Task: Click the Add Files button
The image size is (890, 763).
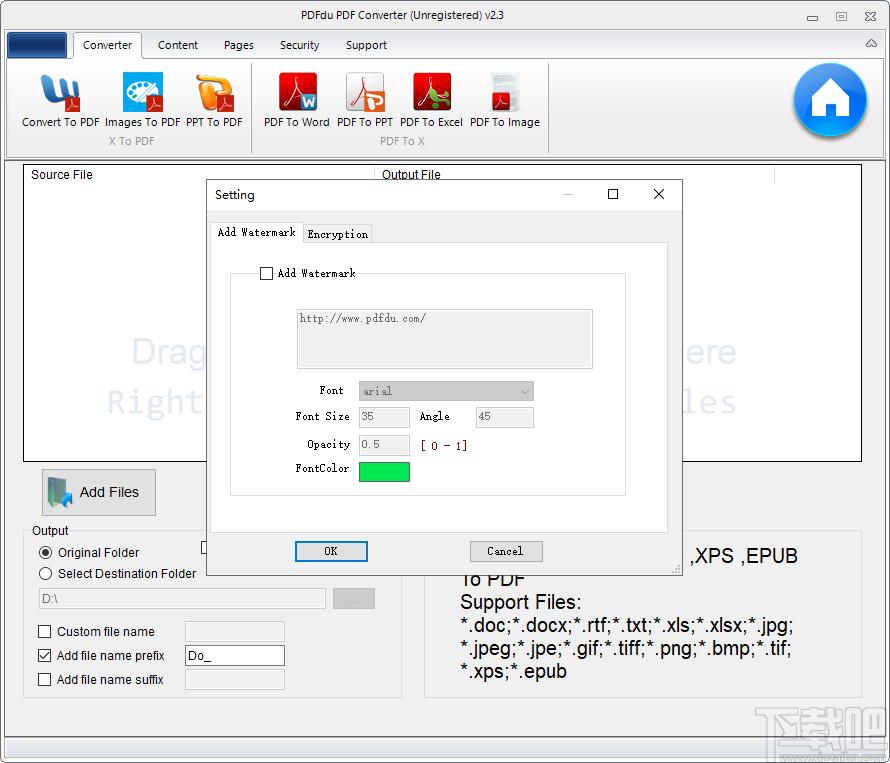Action: point(99,492)
